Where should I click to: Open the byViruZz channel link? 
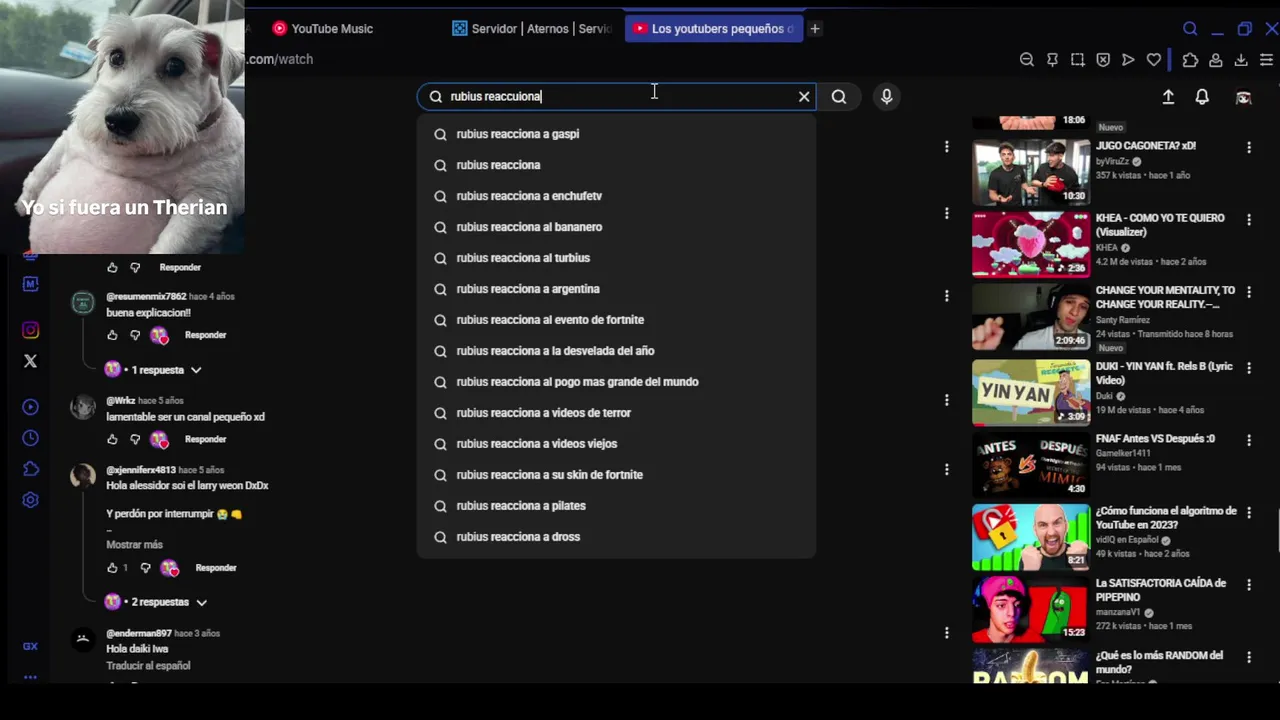[1112, 161]
